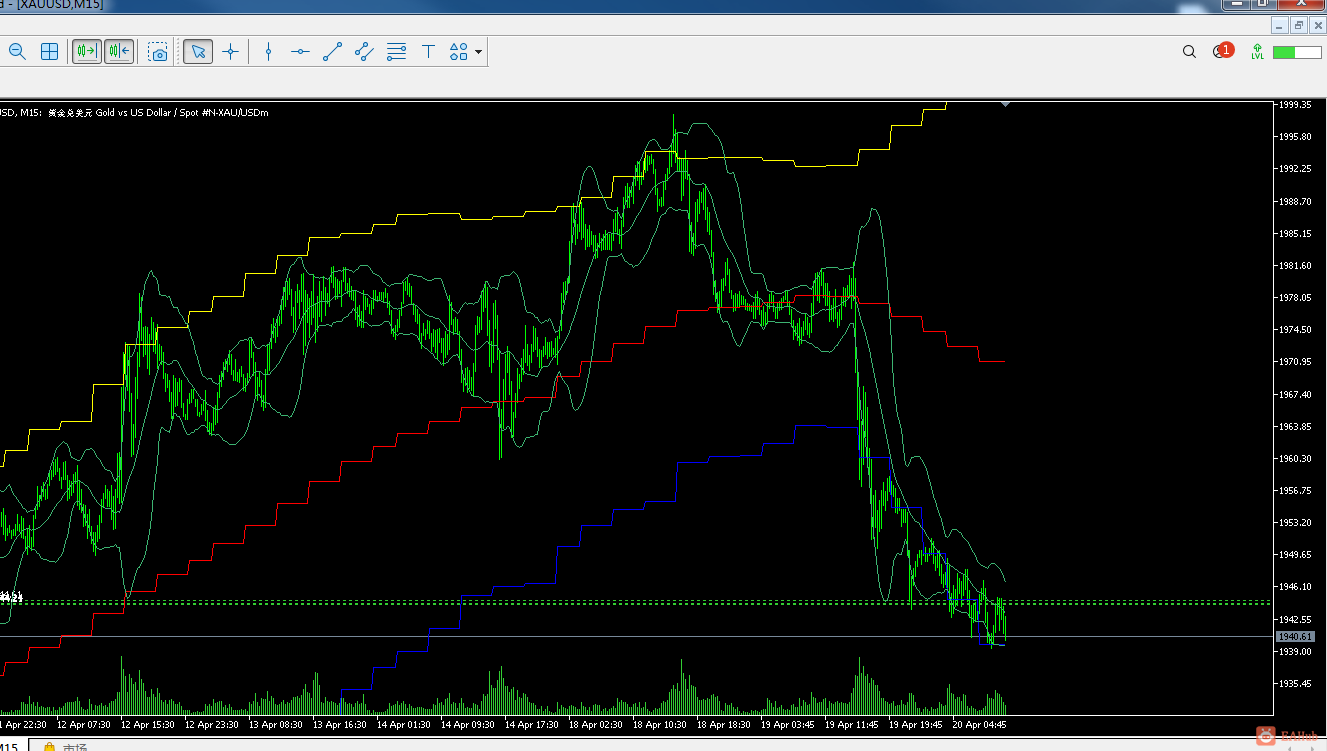The image size is (1327, 751).
Task: Zoom out the chart with the magnifier
Action: click(x=17, y=52)
